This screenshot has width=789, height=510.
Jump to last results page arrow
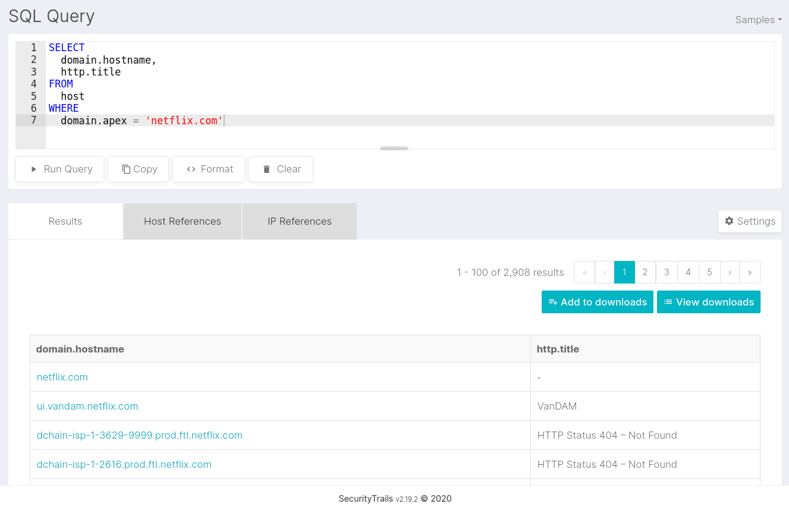[x=750, y=272]
